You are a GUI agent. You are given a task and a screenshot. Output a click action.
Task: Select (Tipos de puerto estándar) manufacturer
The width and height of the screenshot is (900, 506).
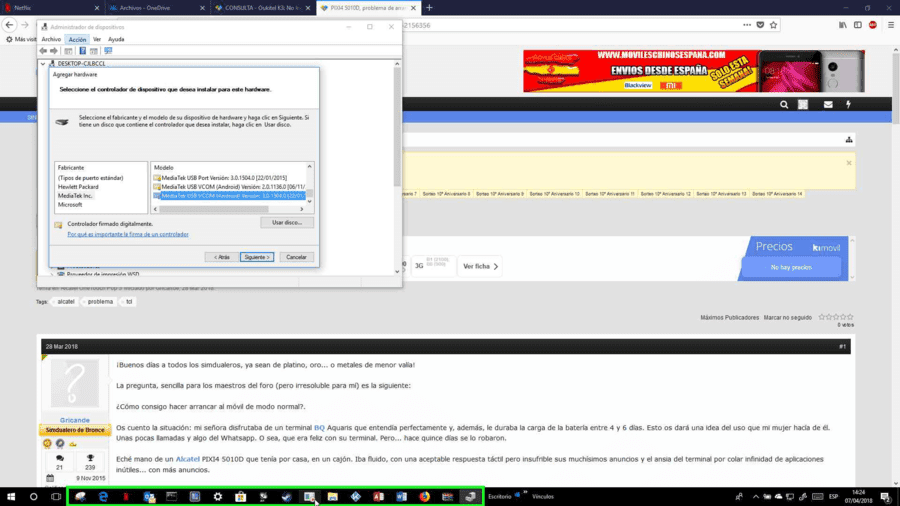(x=90, y=178)
